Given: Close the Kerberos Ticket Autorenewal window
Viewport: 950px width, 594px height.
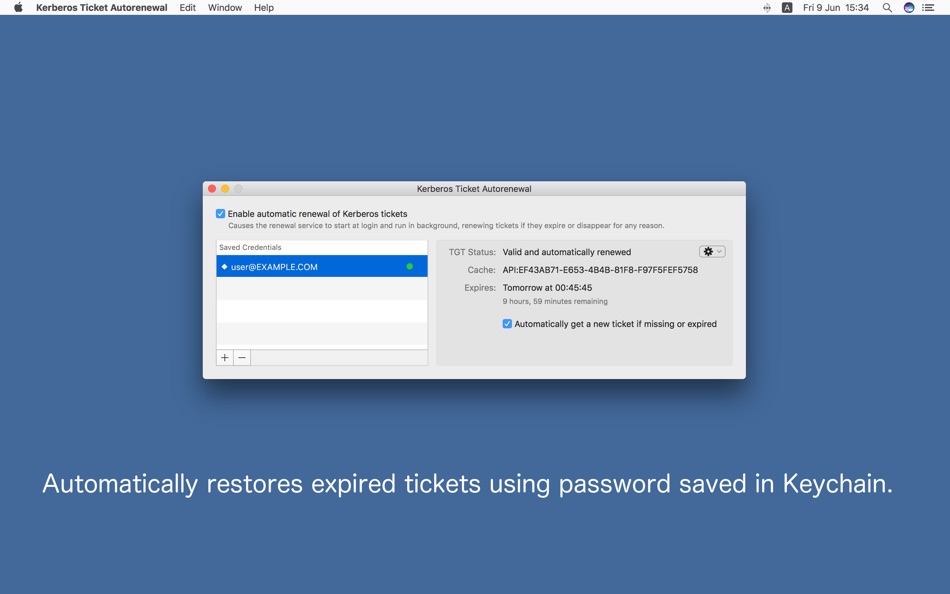Looking at the screenshot, I should click(212, 189).
